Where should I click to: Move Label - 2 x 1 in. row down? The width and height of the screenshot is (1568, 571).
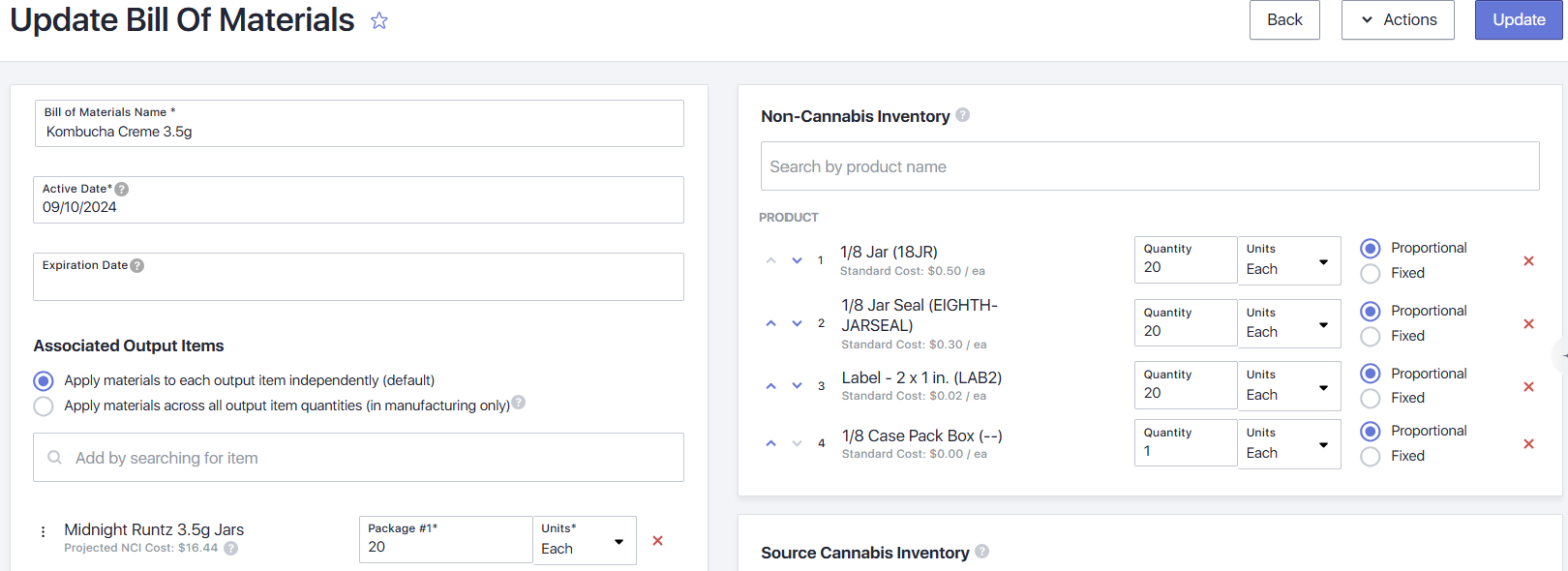(797, 386)
